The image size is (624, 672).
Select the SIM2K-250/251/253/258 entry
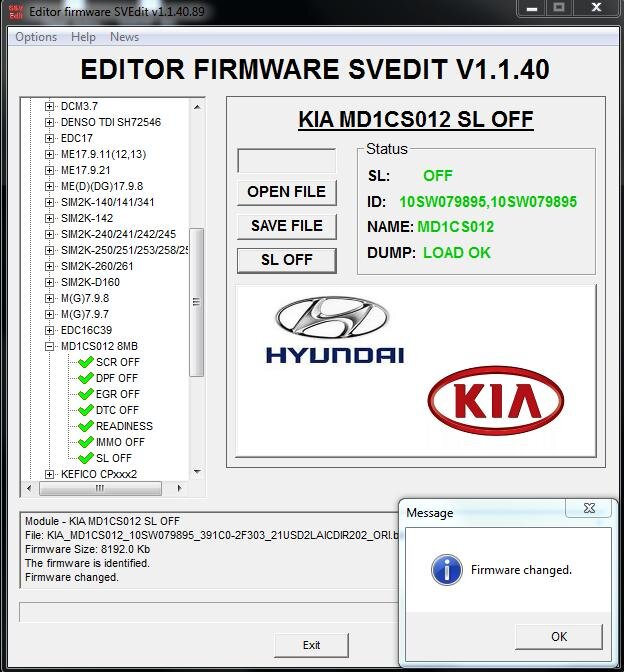point(124,250)
